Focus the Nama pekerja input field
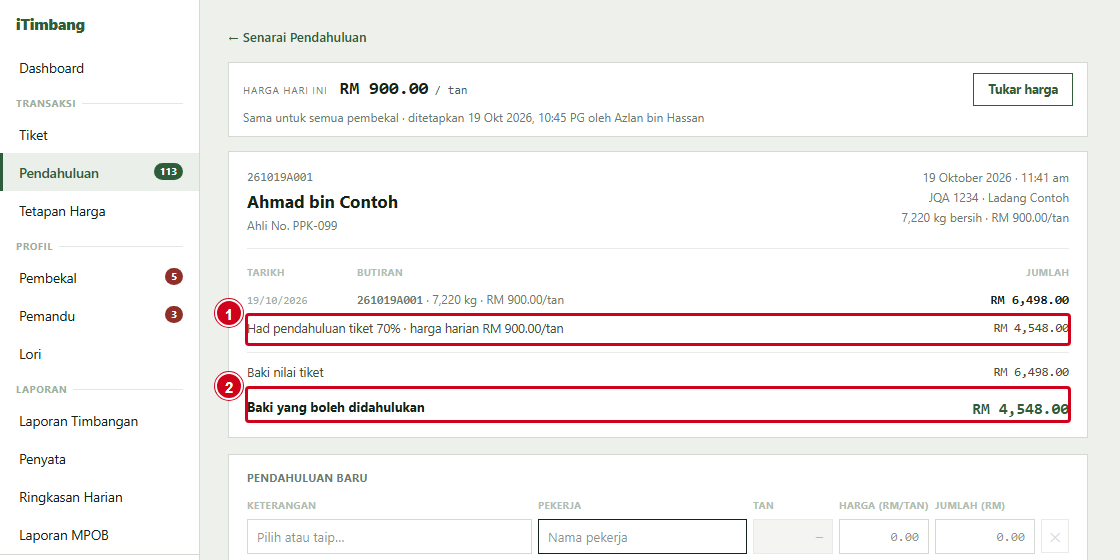Screen dimensions: 1120x560 tap(642, 537)
